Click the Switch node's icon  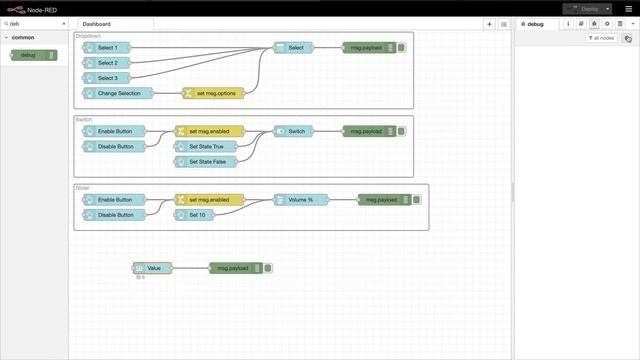(x=280, y=131)
